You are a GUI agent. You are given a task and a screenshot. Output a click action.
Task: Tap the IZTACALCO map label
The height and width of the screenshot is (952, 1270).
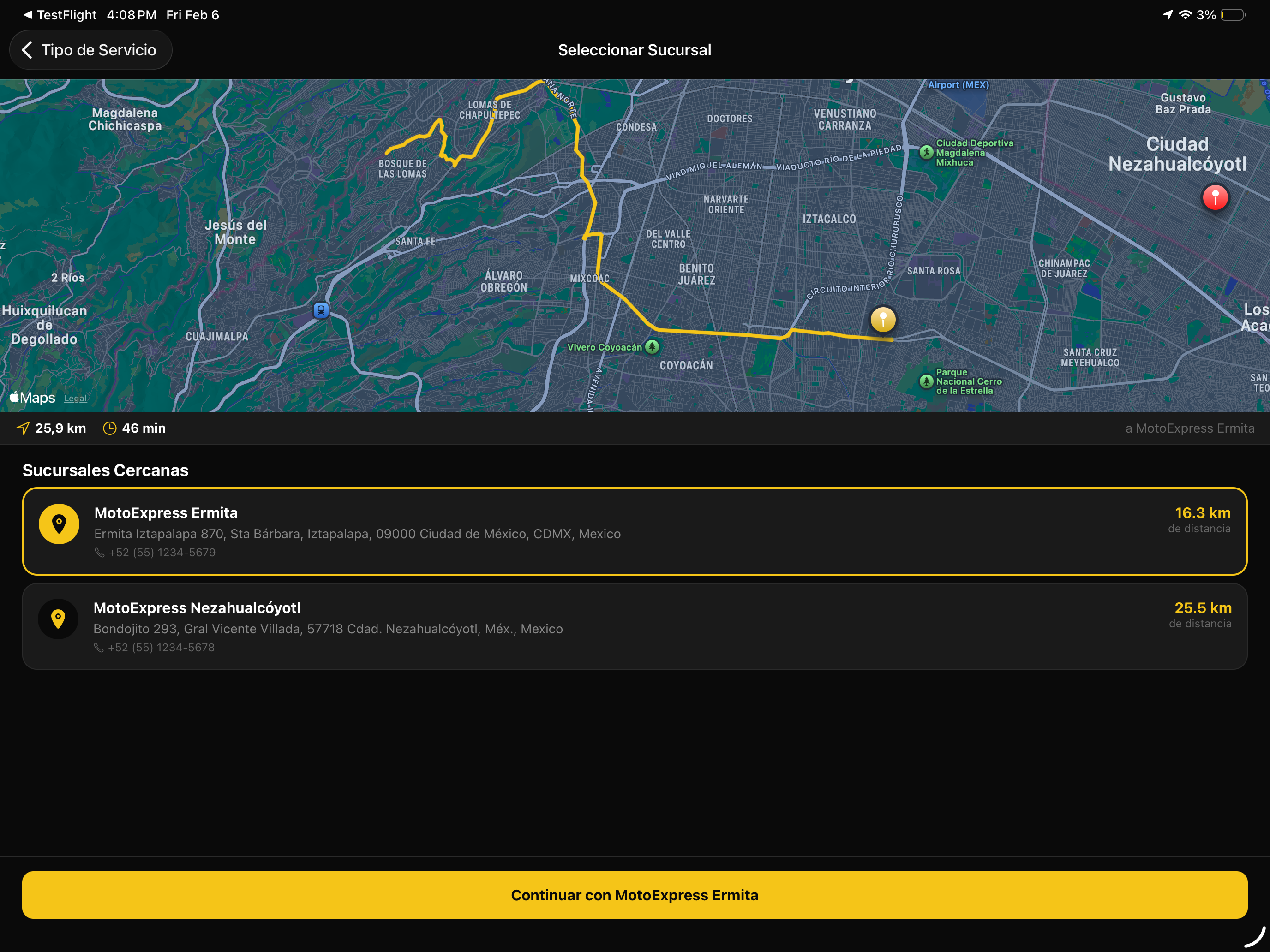pos(829,219)
